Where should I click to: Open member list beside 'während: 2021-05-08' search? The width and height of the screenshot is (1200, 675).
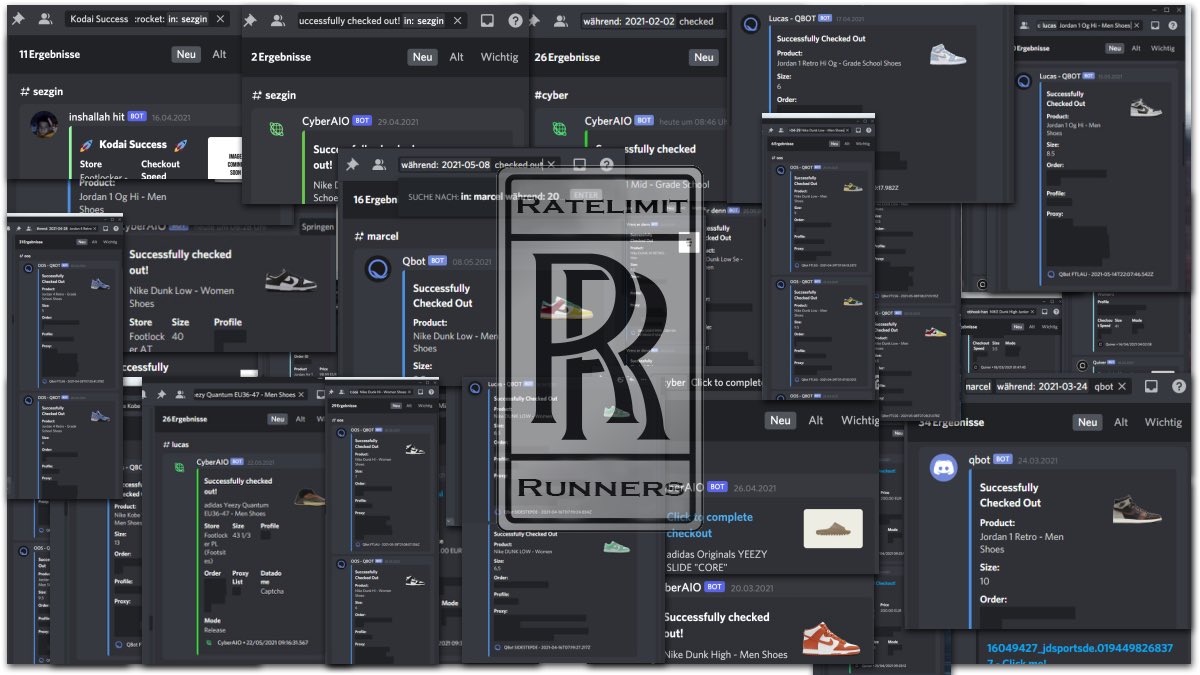click(379, 165)
